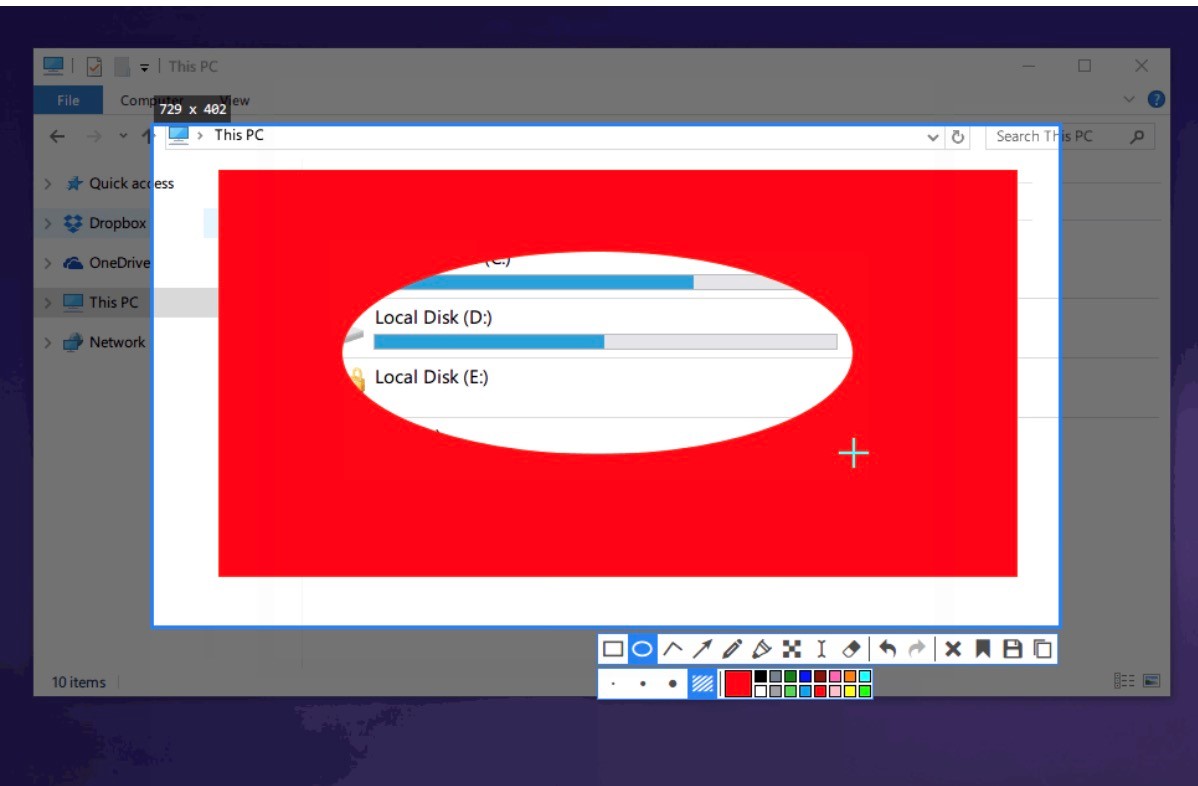Pin the snip to screen
The height and width of the screenshot is (786, 1198).
983,649
